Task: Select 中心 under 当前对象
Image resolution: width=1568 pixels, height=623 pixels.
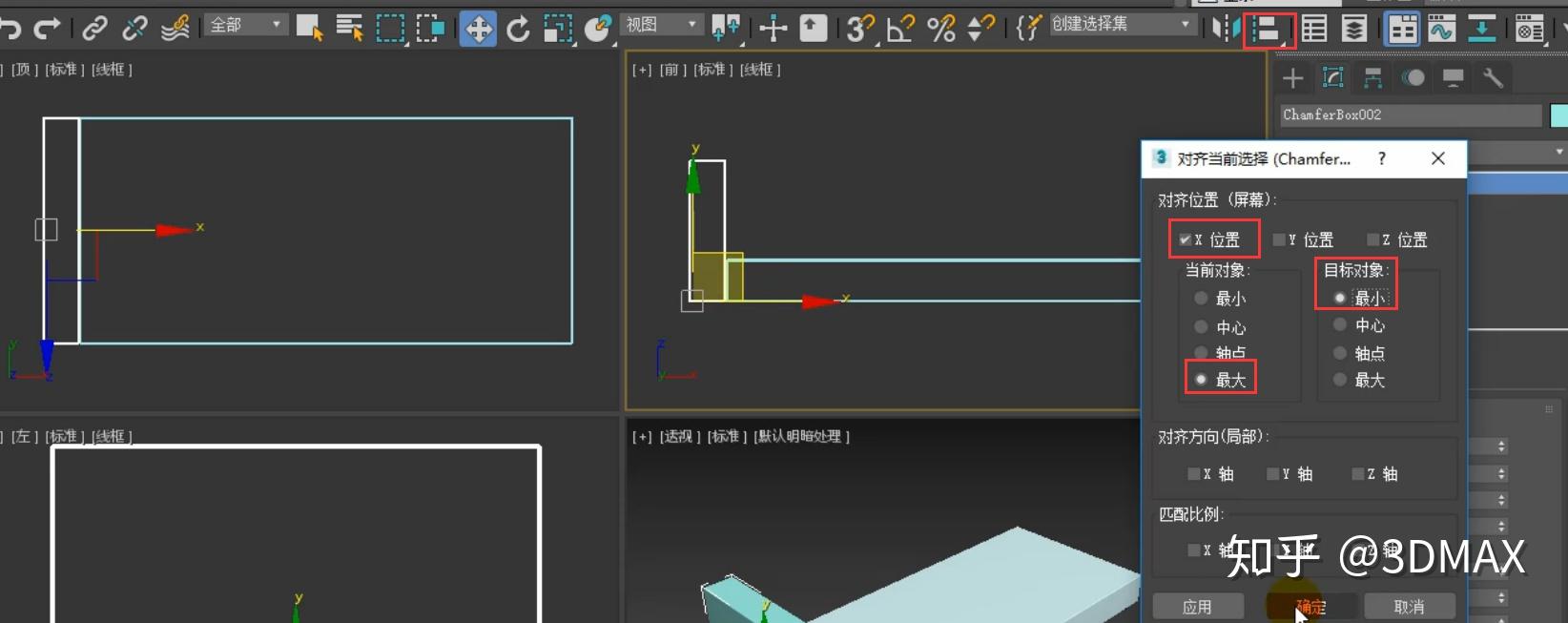Action: [x=1201, y=327]
